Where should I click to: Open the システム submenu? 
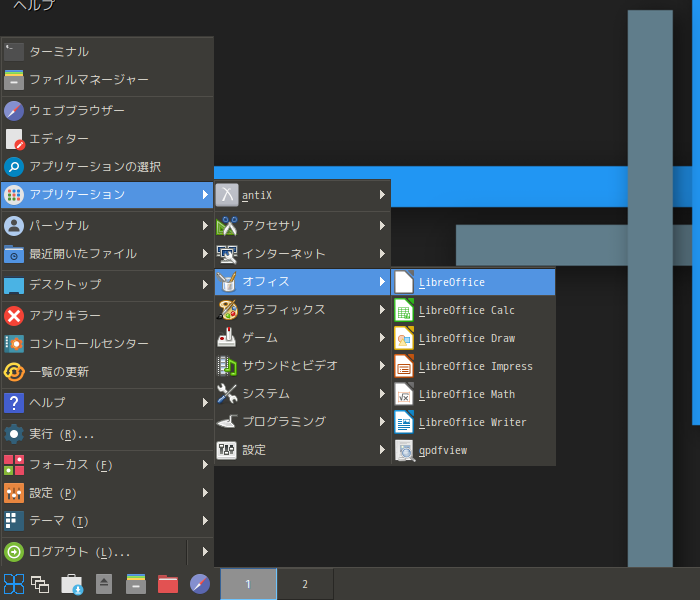point(302,394)
